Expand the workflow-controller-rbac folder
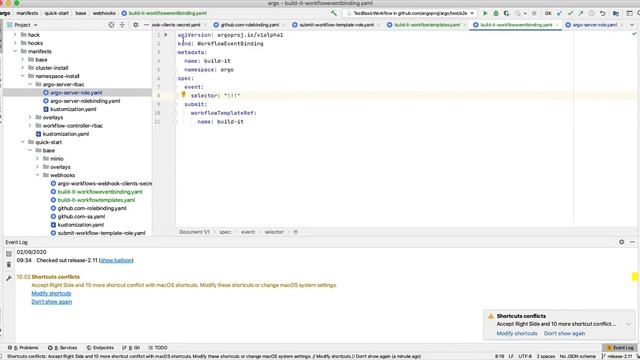This screenshot has width=640, height=360. pyautogui.click(x=30, y=125)
